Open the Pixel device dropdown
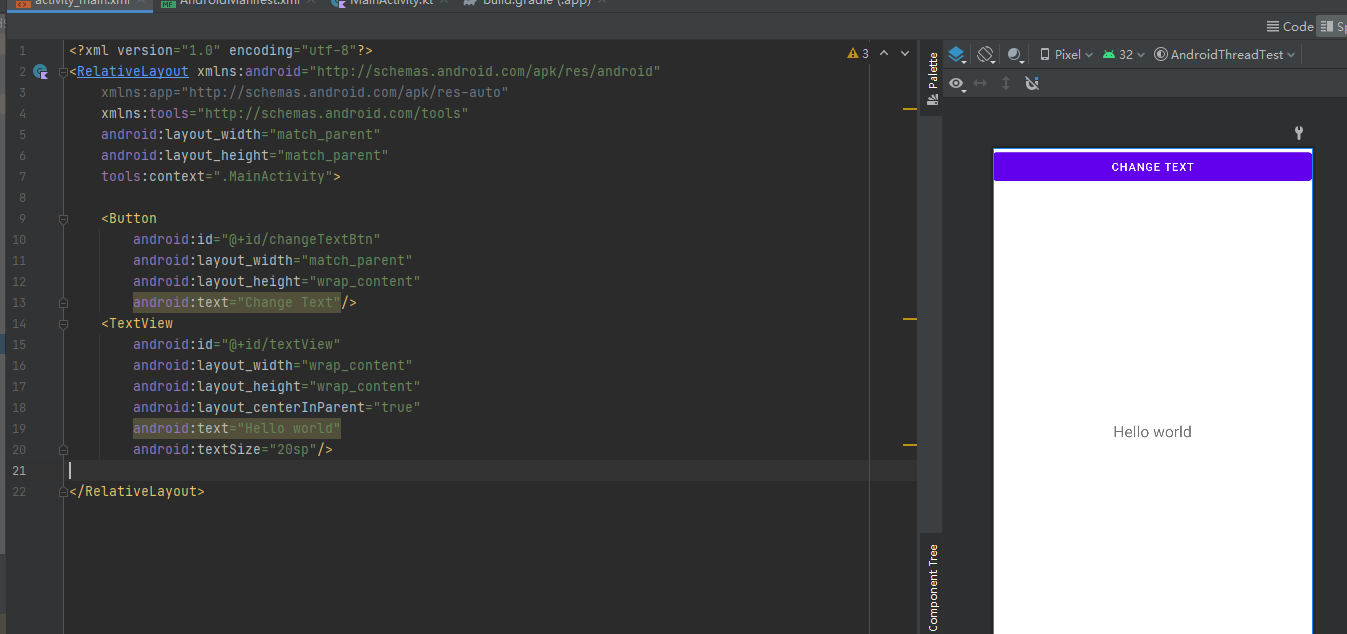Viewport: 1347px width, 634px height. (x=1066, y=55)
